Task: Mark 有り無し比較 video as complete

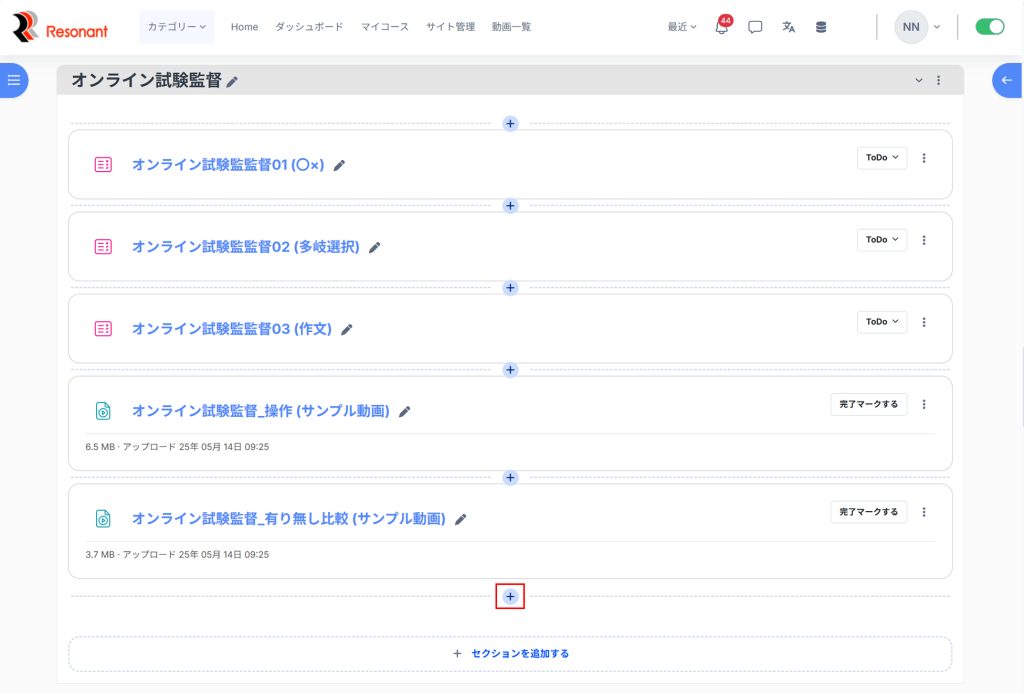Action: 868,512
